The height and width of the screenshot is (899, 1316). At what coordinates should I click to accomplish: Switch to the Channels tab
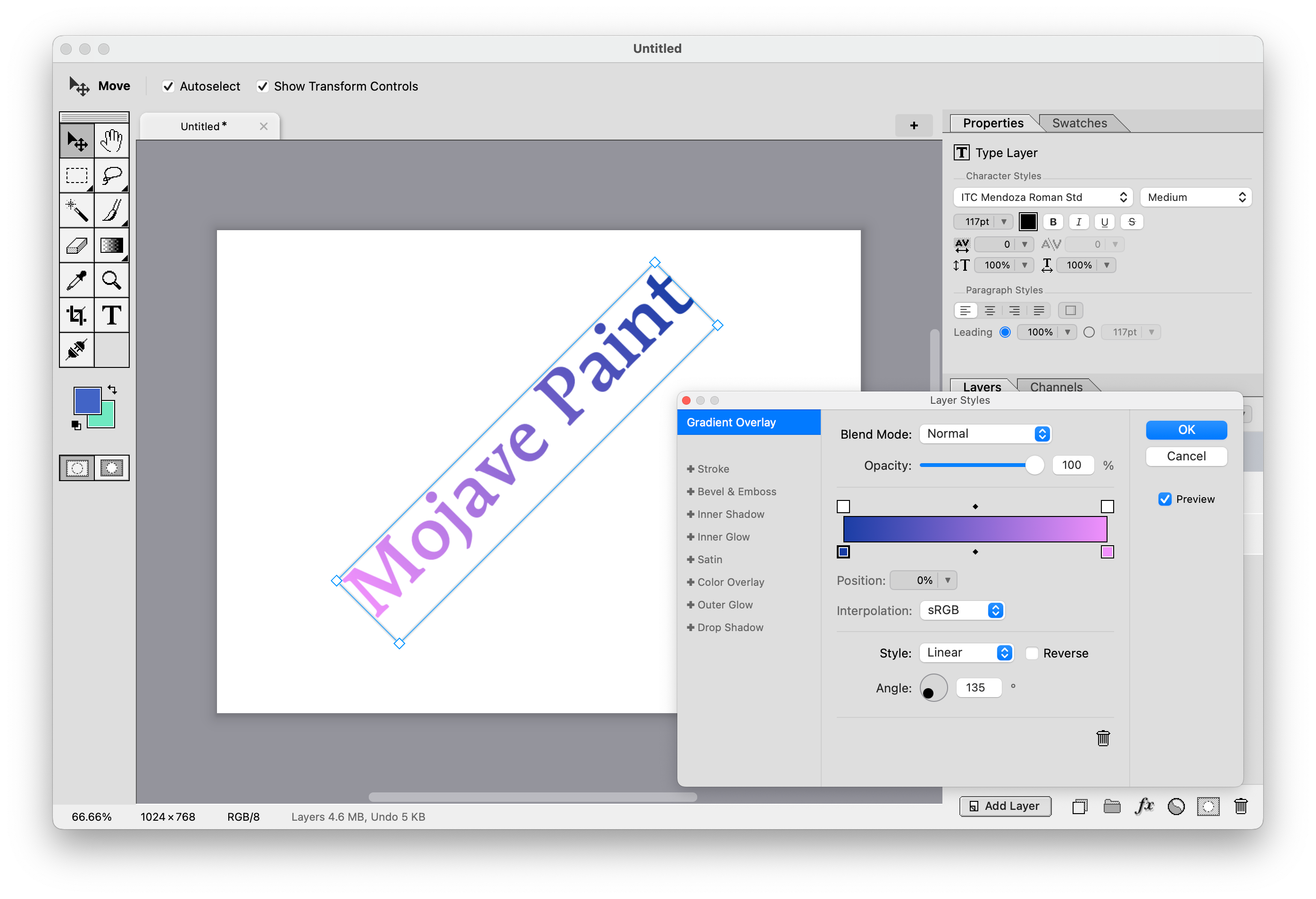click(1056, 387)
